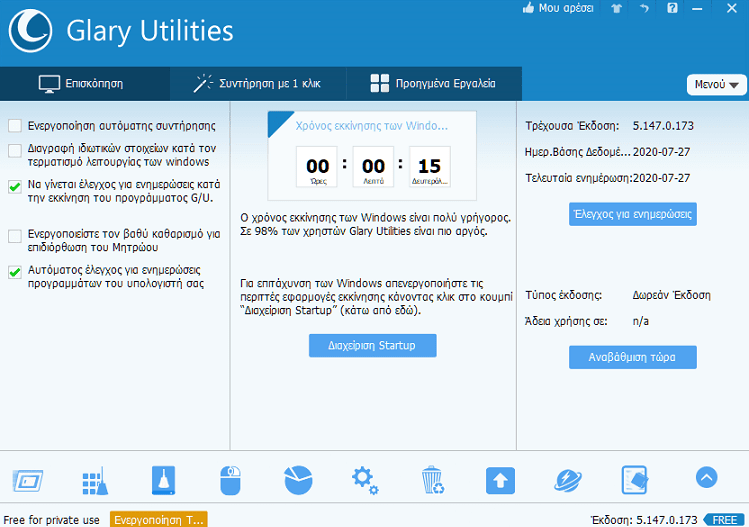Open the skin (t-shirt) icon
Viewport: 749px width, 527px height.
click(x=617, y=9)
